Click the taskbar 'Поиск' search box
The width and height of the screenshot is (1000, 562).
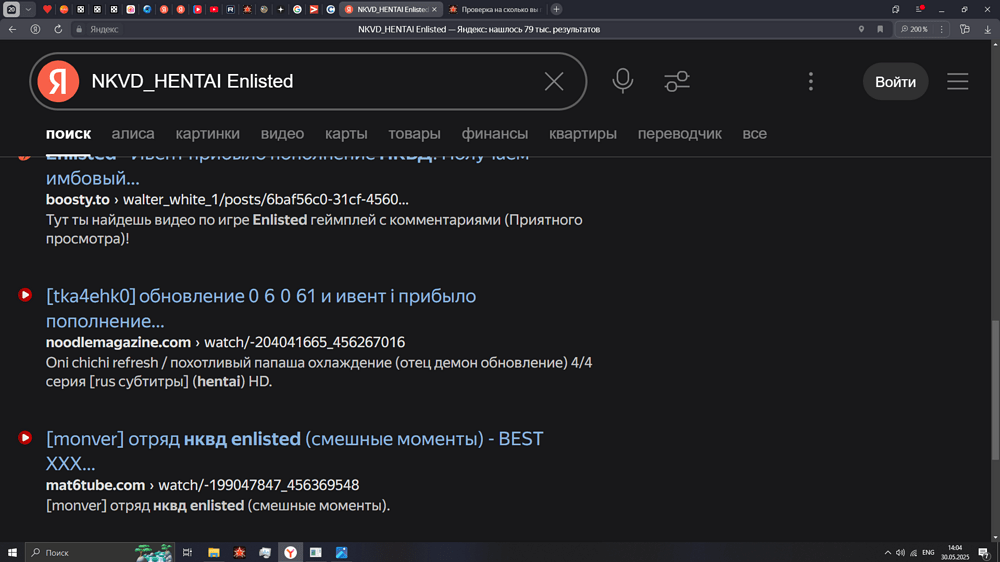pos(99,552)
